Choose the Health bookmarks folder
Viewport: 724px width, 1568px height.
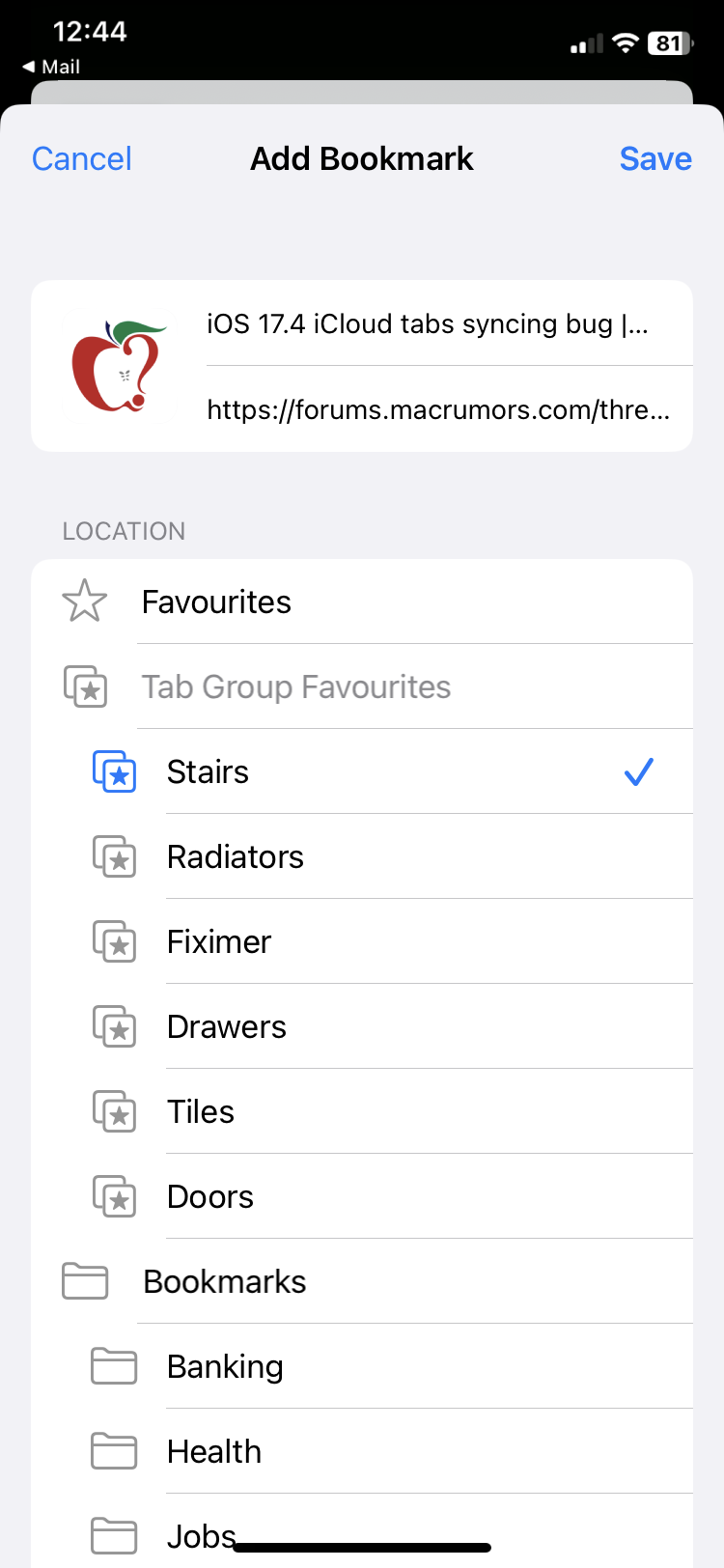[362, 1451]
